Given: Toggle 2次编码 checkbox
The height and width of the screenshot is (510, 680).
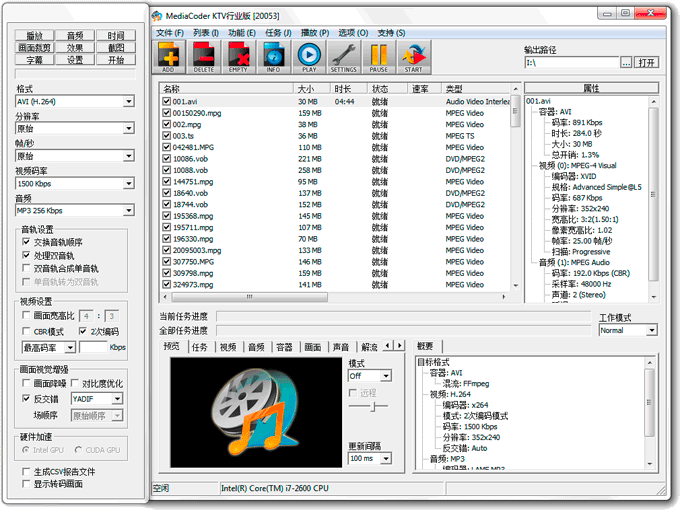Looking at the screenshot, I should (83, 331).
